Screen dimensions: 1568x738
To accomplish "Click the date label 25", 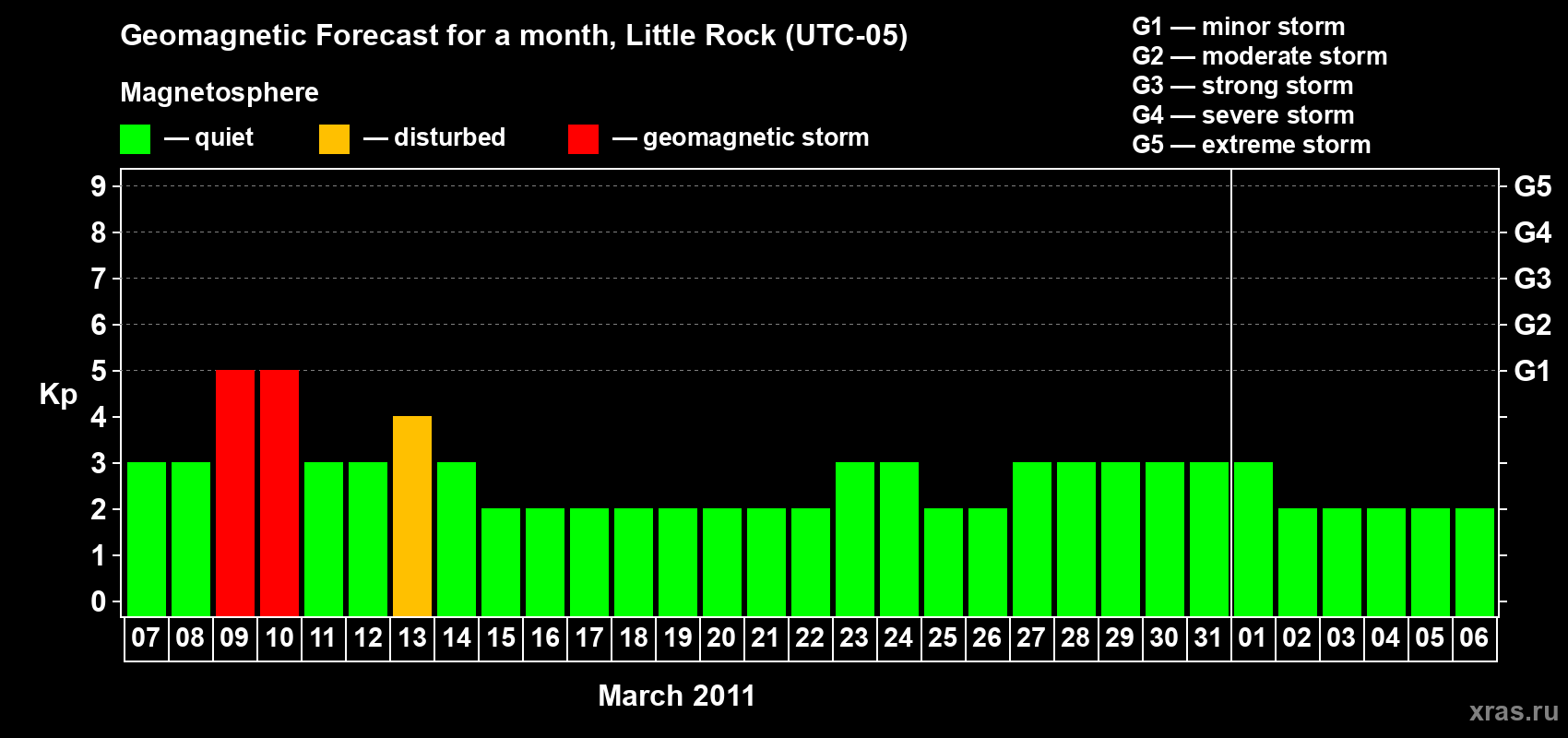I will tap(943, 638).
